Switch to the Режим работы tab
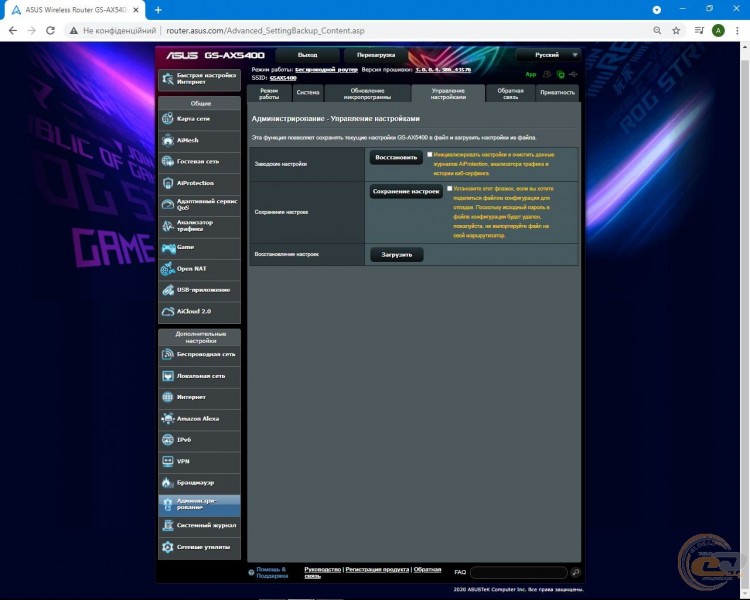Viewport: 750px width, 600px height. coord(269,93)
